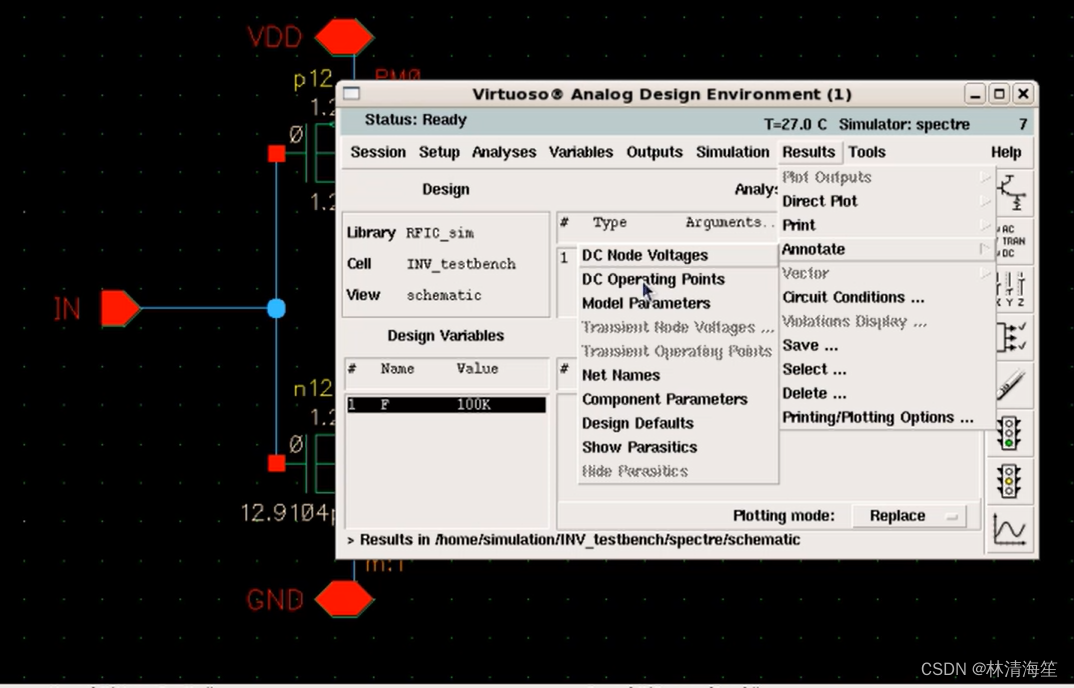Click the Type column header in analyses table
The image size is (1074, 688).
coord(610,222)
